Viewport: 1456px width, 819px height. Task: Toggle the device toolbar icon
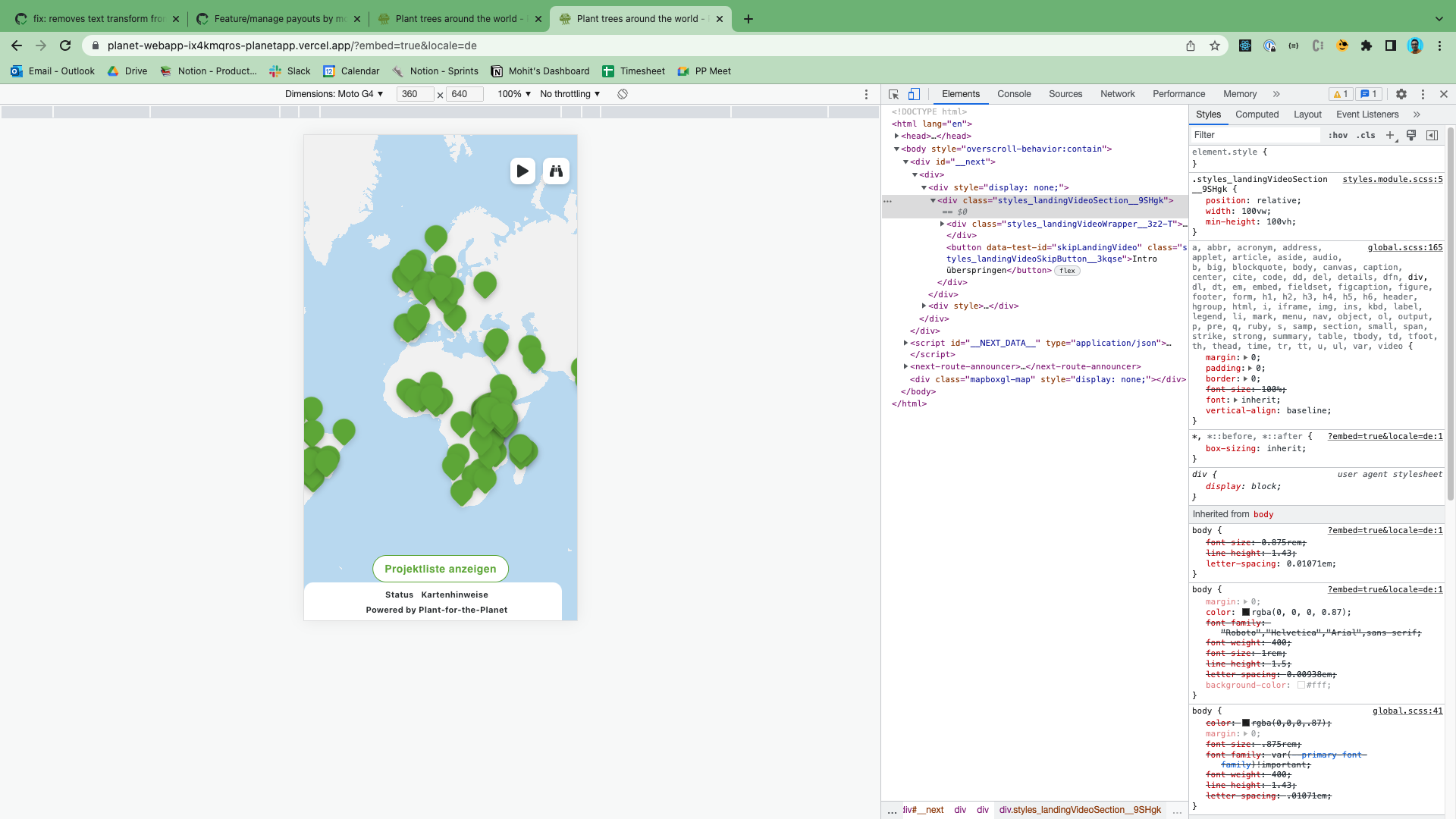point(914,94)
